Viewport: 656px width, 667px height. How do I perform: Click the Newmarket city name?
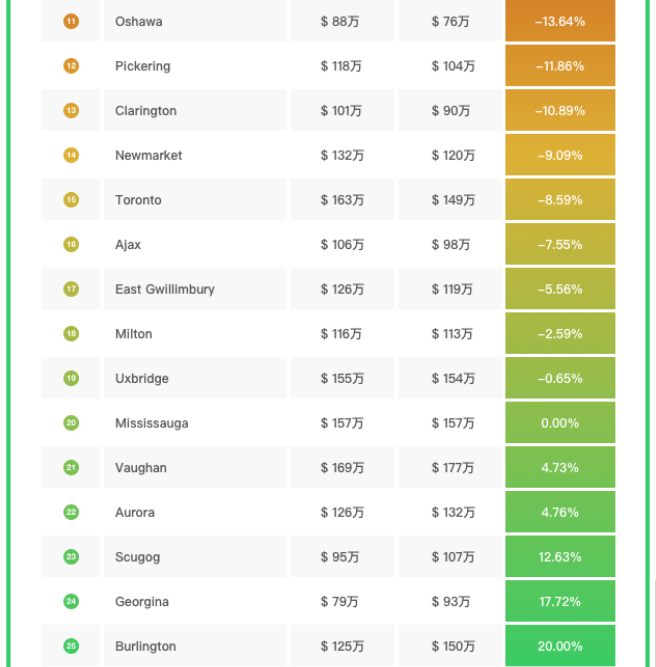tap(149, 155)
